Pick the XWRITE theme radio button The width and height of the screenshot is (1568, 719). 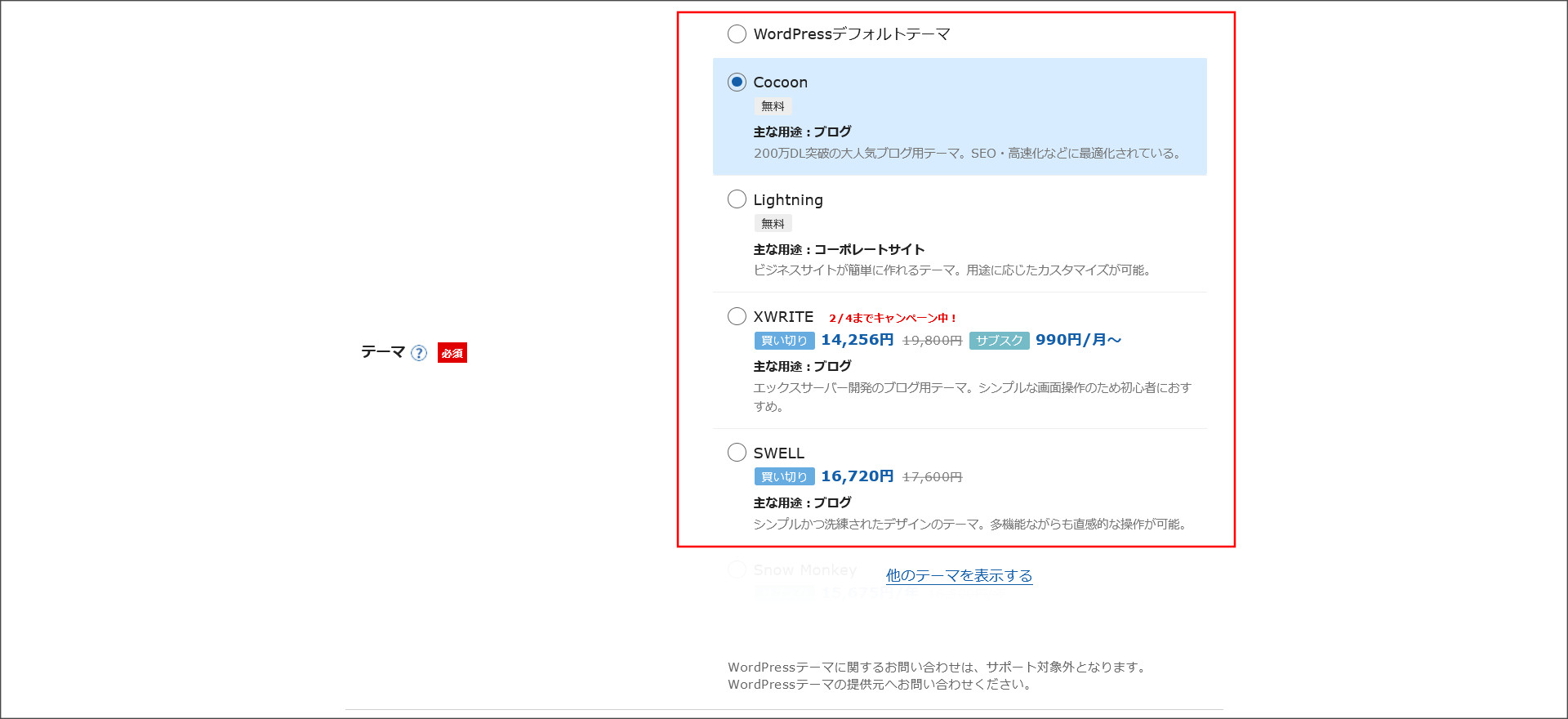[x=737, y=316]
